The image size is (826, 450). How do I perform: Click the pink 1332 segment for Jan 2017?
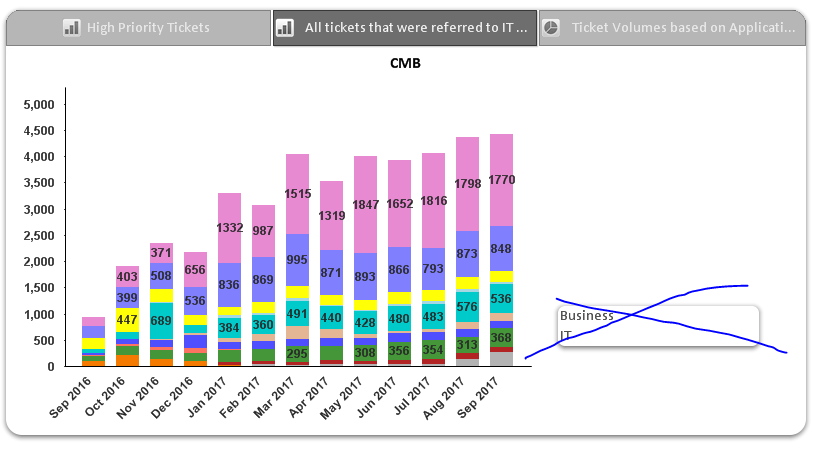click(x=229, y=228)
